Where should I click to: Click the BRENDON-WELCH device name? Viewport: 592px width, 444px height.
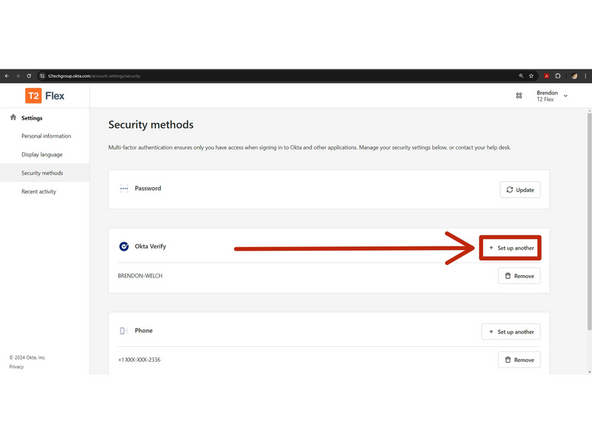pos(140,276)
